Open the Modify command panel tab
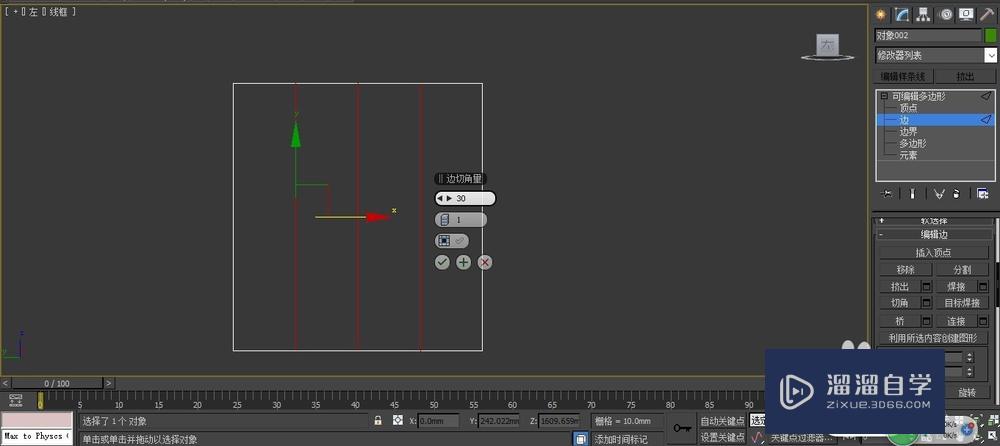 902,14
